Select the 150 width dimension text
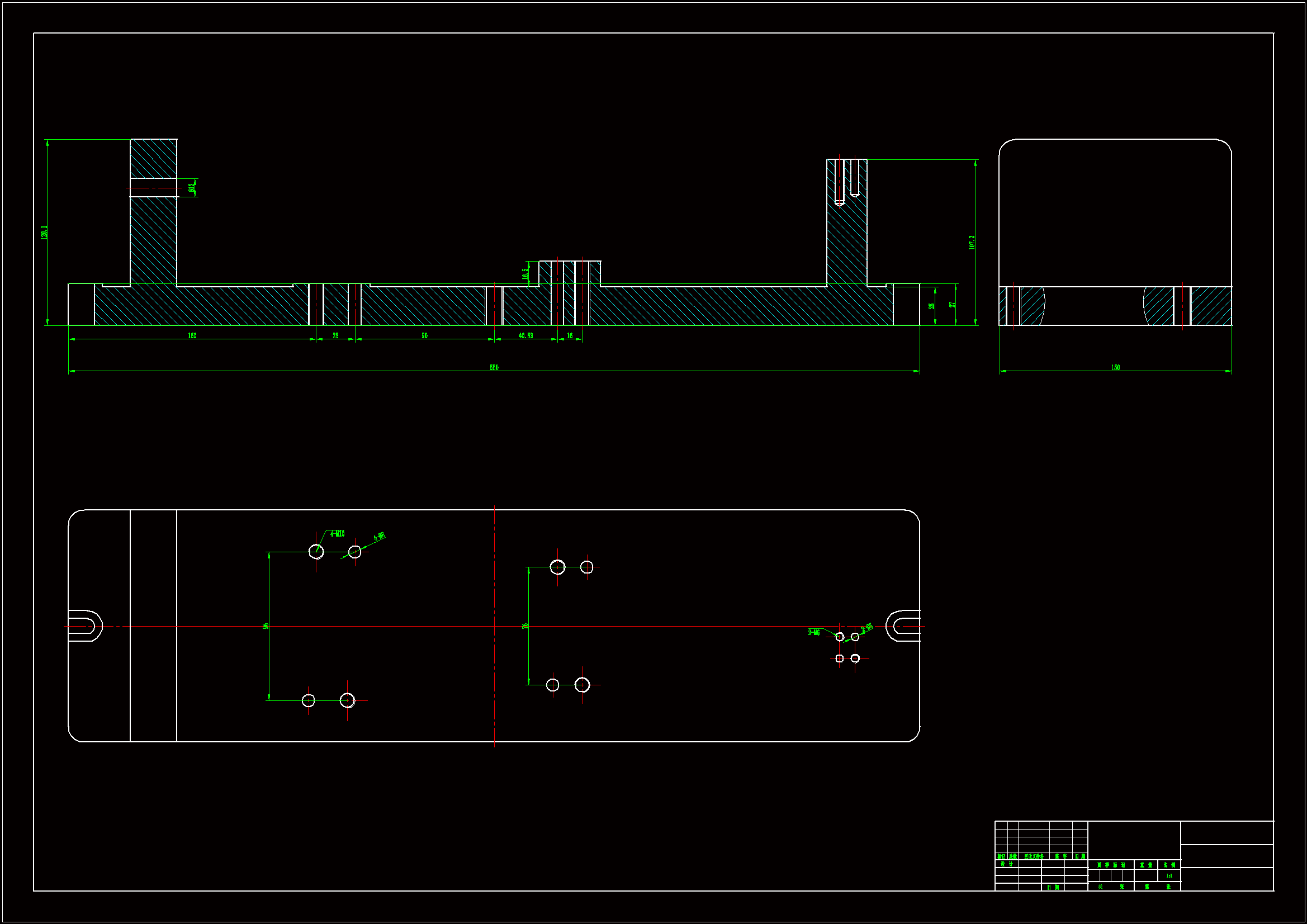Viewport: 1307px width, 924px height. [x=1115, y=368]
